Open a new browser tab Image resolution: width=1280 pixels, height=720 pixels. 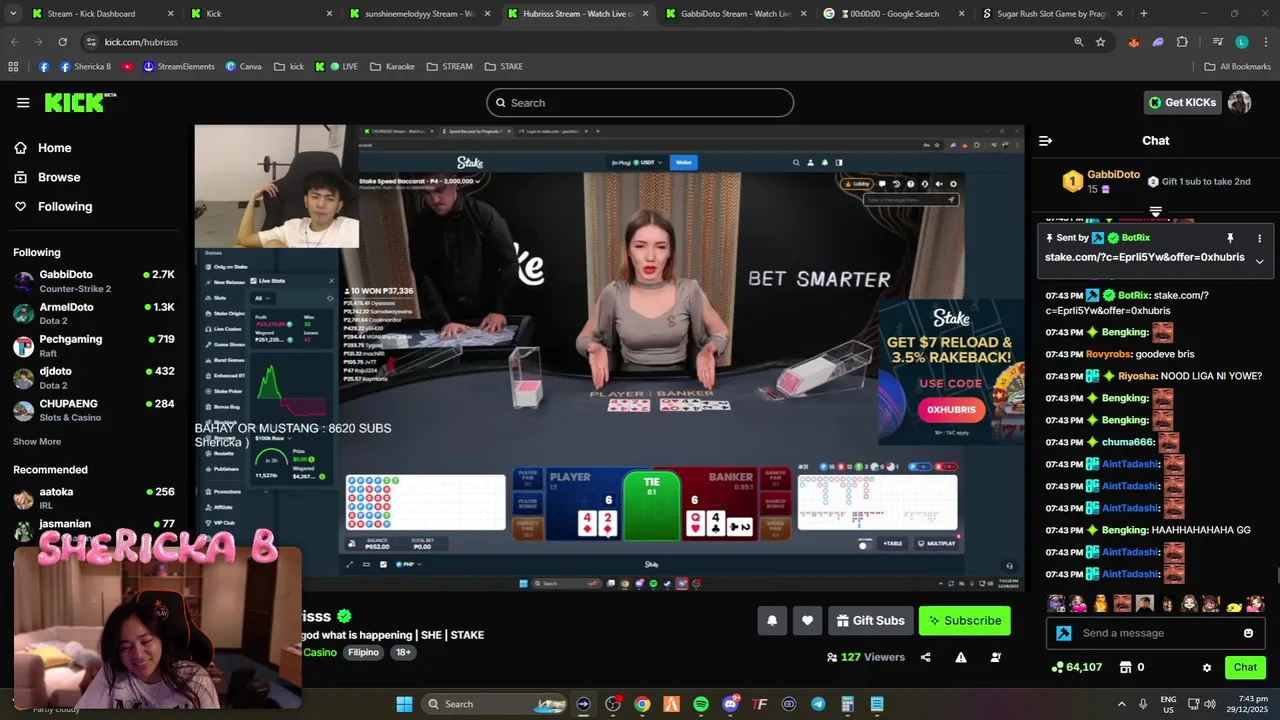1143,14
